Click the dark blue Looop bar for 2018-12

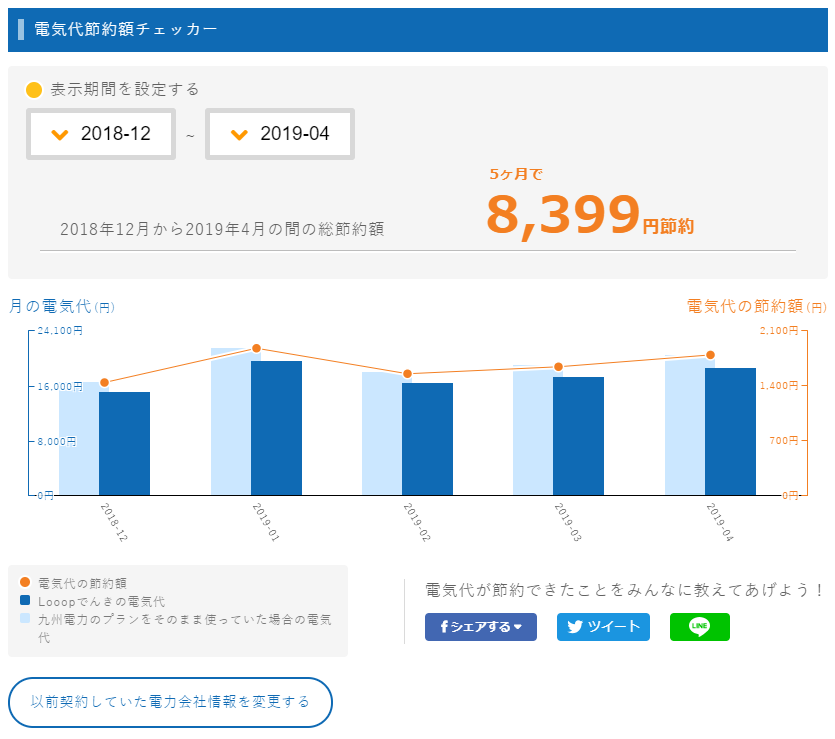(124, 443)
